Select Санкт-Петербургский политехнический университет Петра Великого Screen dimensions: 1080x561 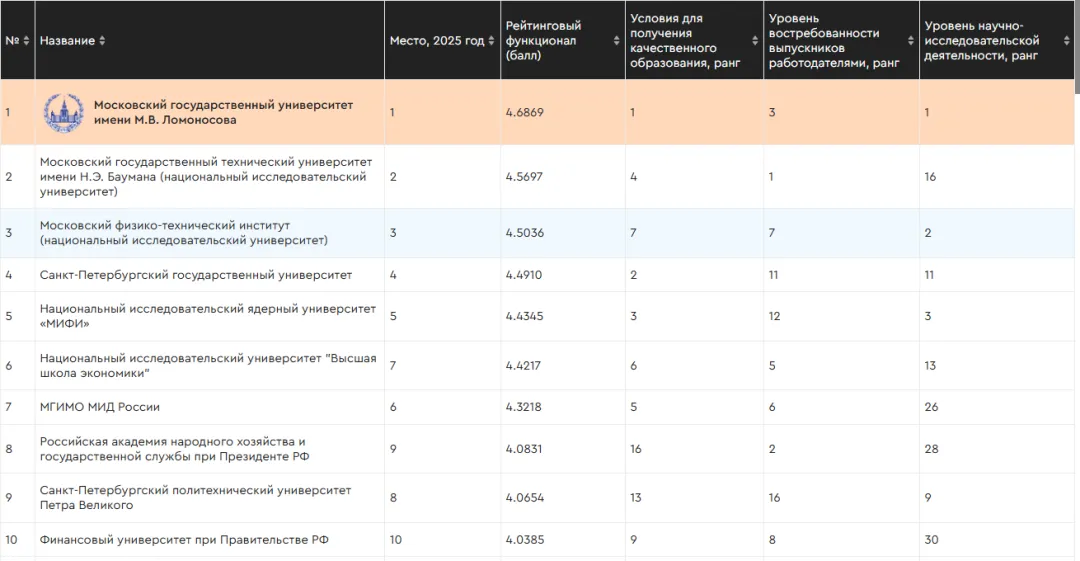196,498
